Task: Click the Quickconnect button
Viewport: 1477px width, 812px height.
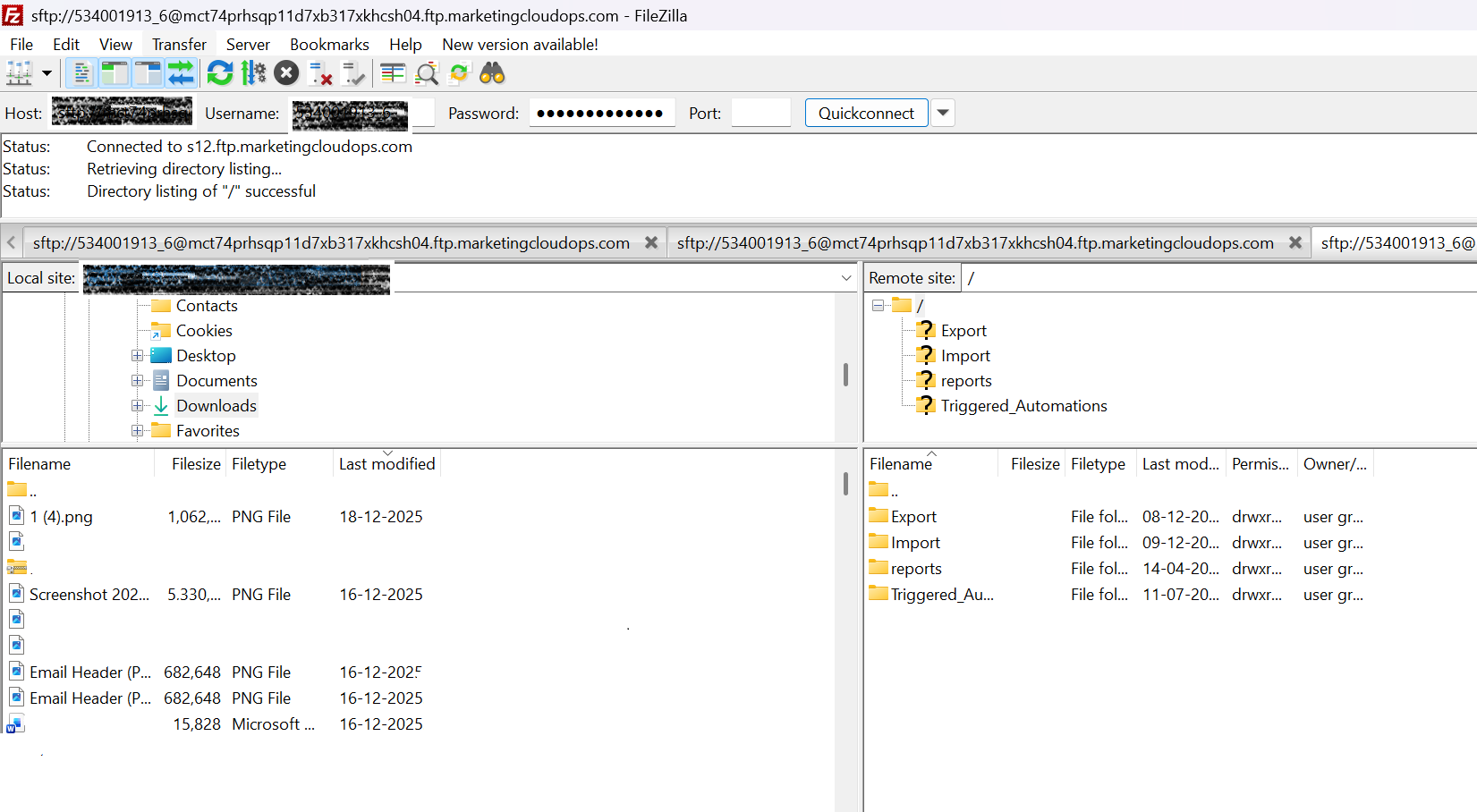Action: tap(866, 113)
